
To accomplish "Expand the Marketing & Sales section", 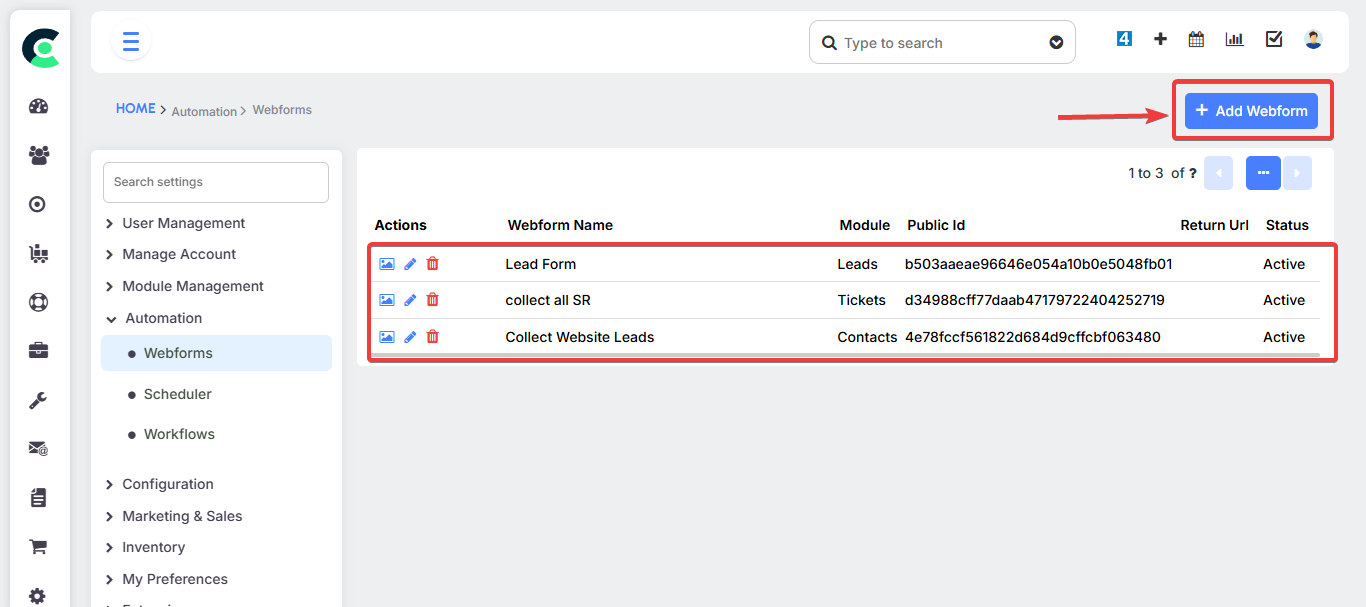I will pyautogui.click(x=182, y=516).
